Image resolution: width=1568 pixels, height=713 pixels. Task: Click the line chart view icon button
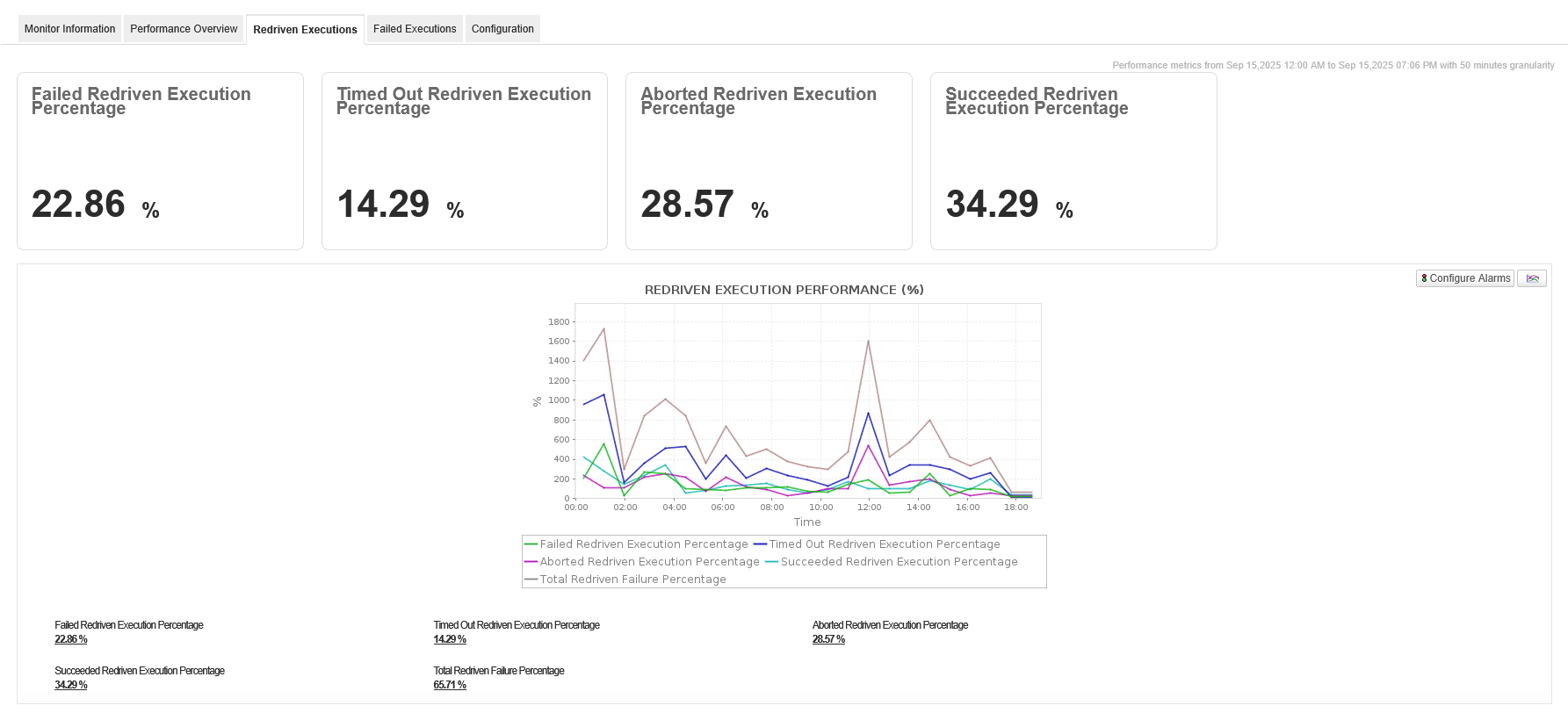1532,278
